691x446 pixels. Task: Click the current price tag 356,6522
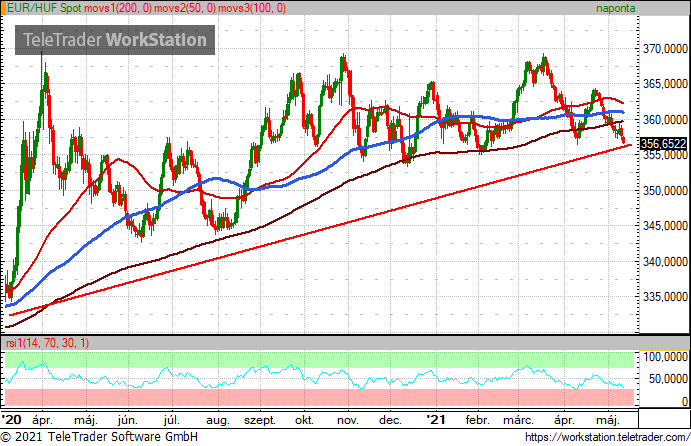(x=663, y=144)
